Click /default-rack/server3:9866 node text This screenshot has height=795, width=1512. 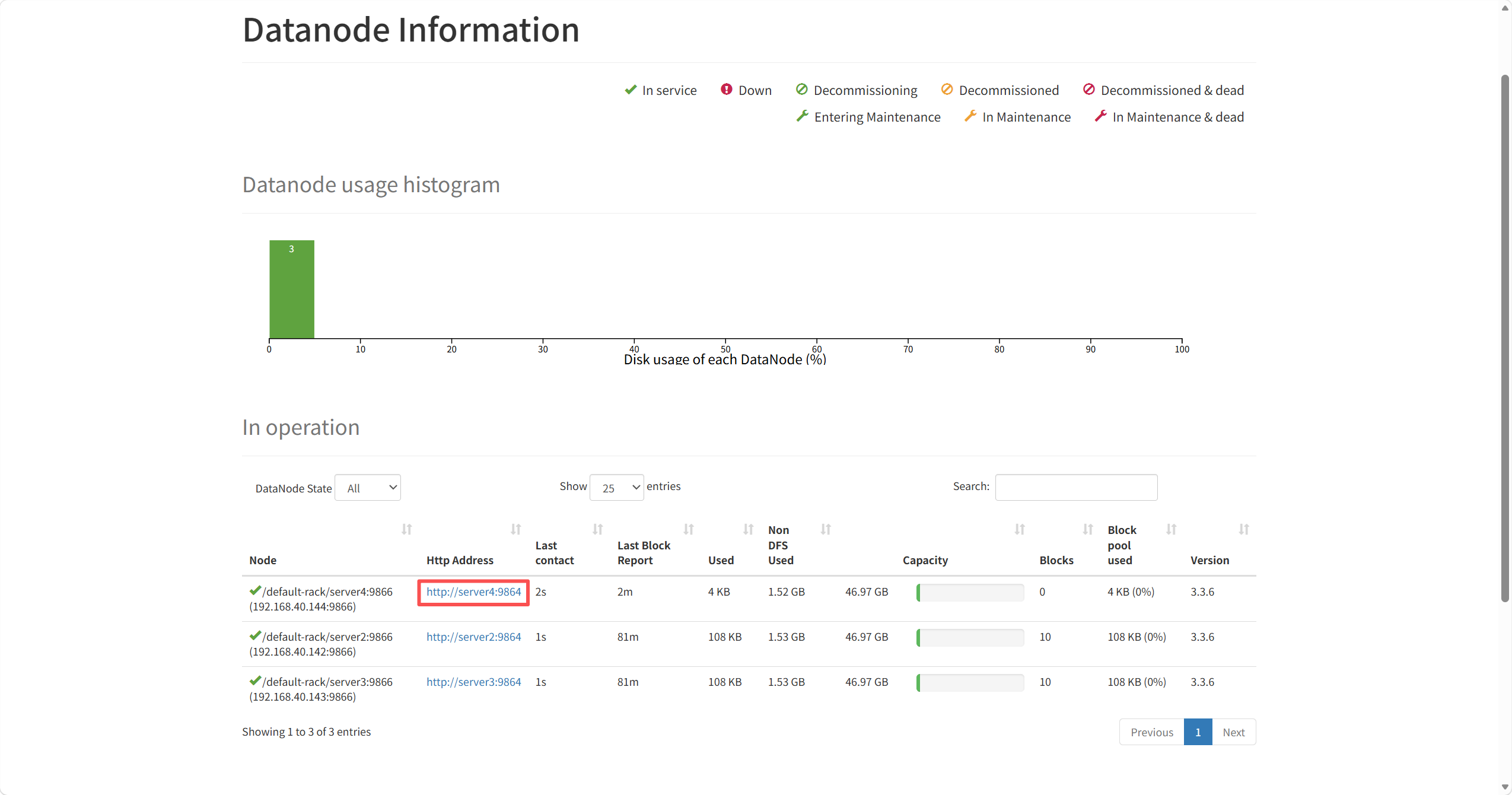[327, 682]
